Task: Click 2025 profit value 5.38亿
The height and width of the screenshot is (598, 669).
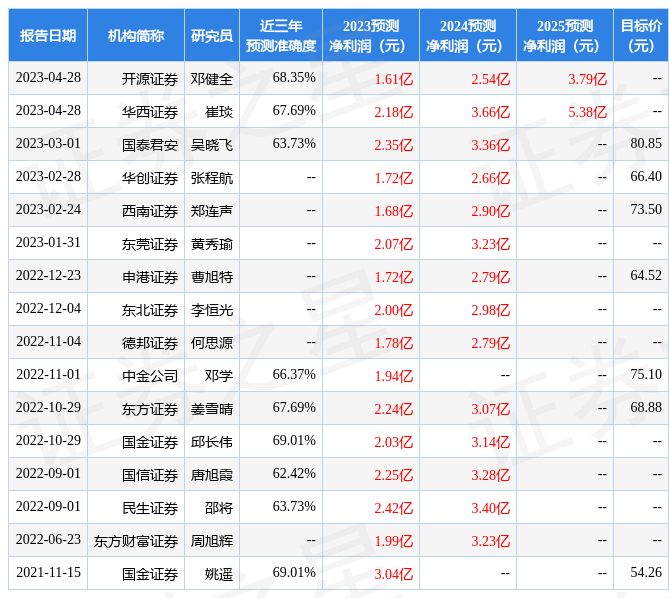Action: coord(587,113)
